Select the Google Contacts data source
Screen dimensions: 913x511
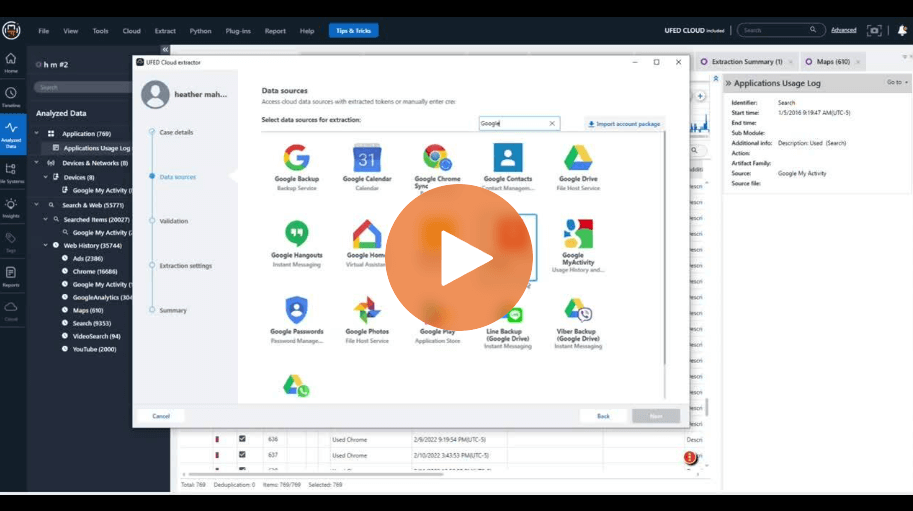point(507,167)
